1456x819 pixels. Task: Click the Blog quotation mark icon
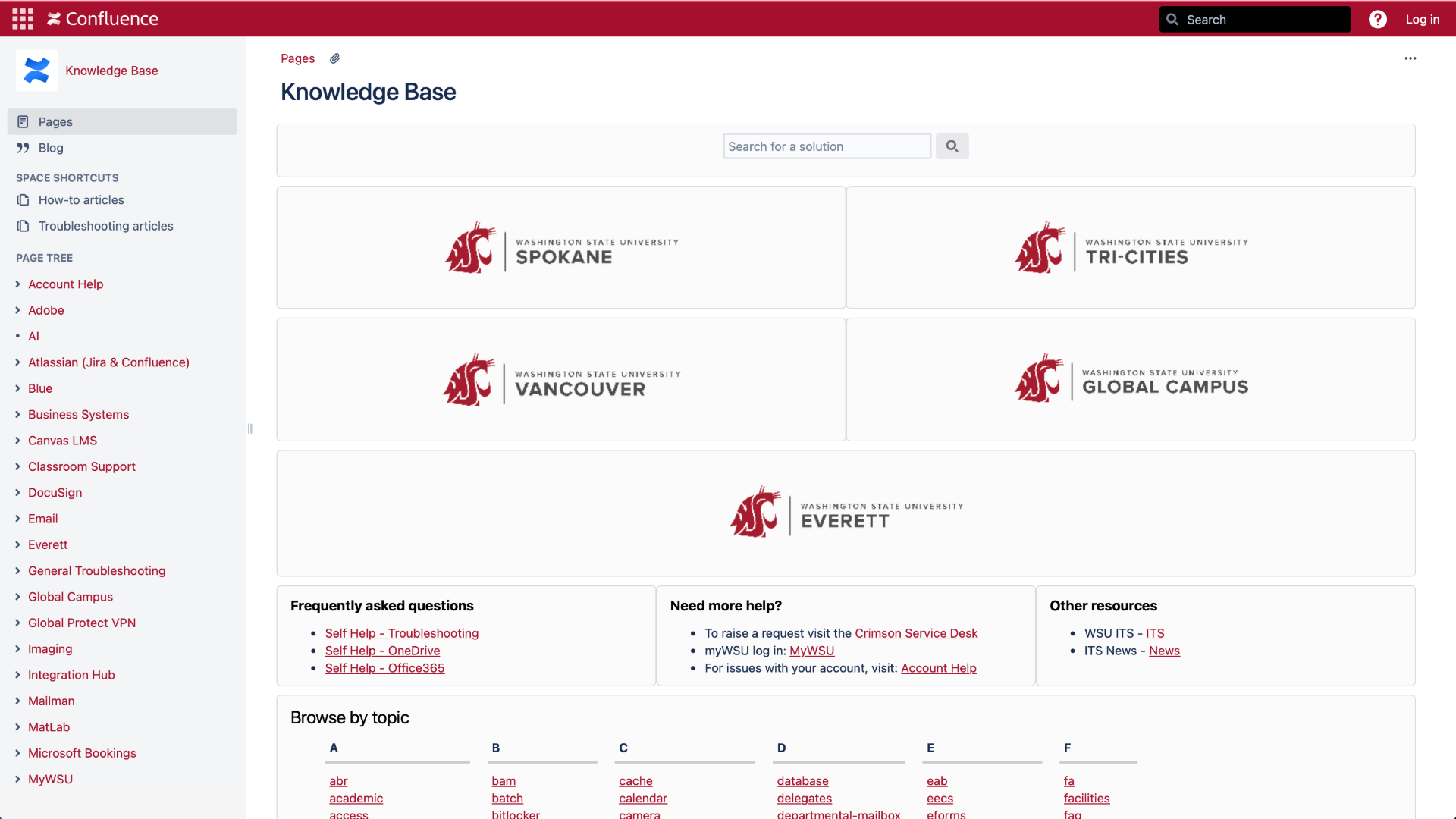coord(24,147)
